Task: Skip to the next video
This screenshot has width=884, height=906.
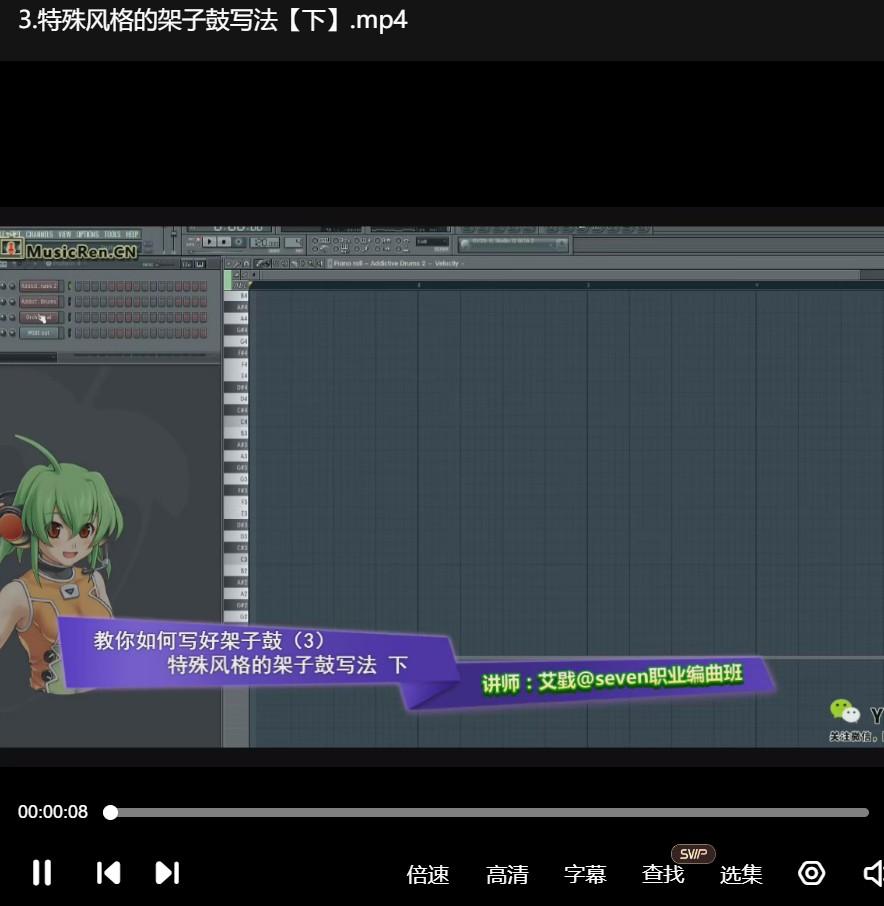Action: (168, 872)
